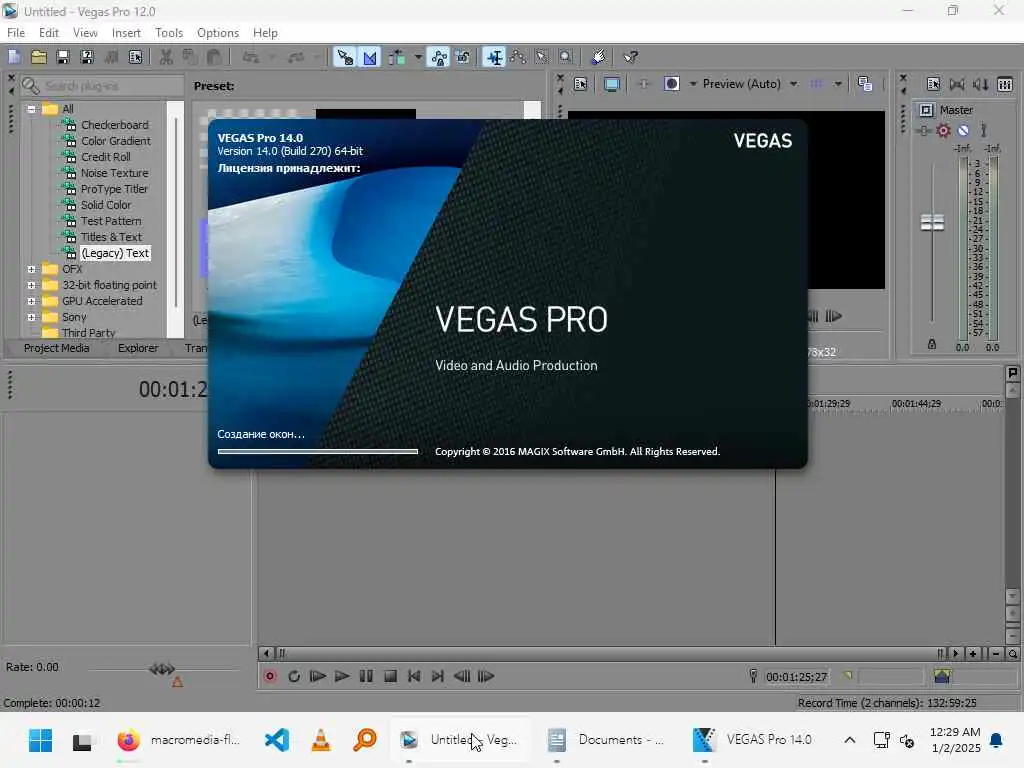Select the Envelope Edit tool icon
Screen dimensions: 1024x768
(x=518, y=57)
